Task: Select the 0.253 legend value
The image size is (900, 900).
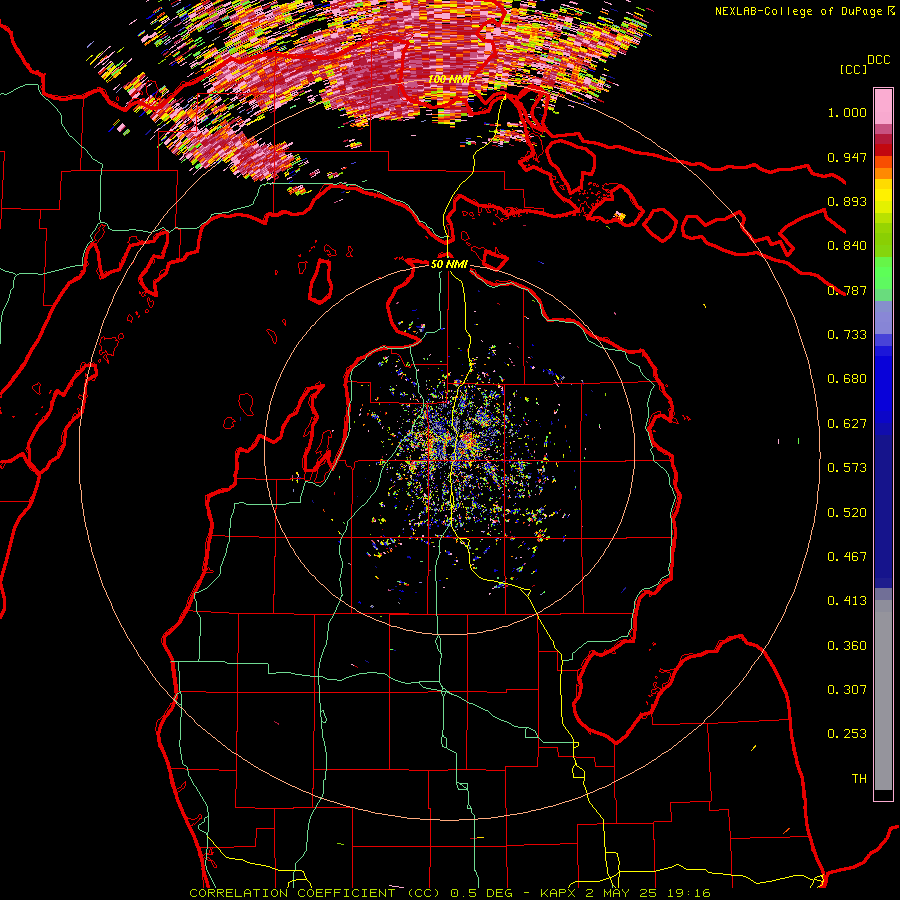Action: click(847, 734)
